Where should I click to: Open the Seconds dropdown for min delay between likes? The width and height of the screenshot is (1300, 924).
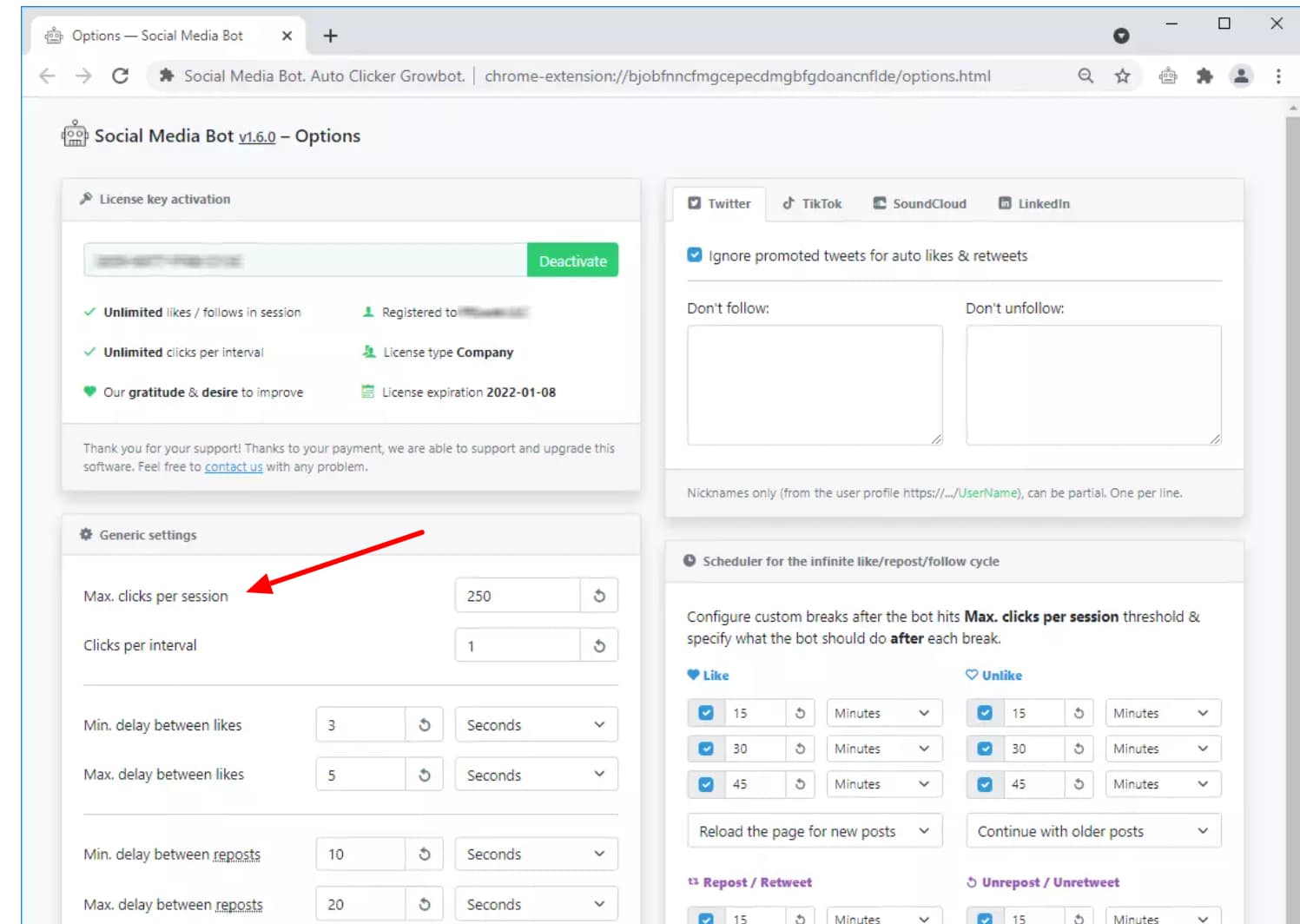tap(536, 724)
